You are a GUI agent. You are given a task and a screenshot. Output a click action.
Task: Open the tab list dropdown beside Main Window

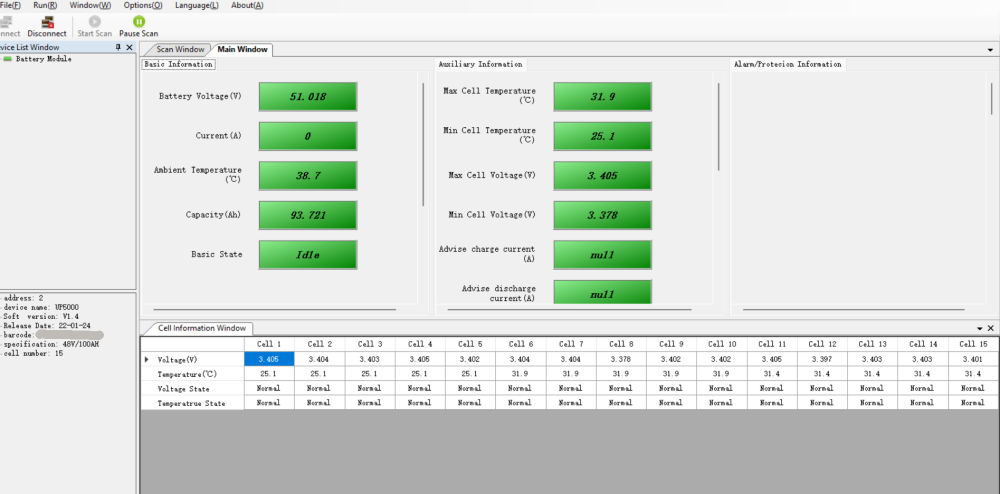point(990,50)
